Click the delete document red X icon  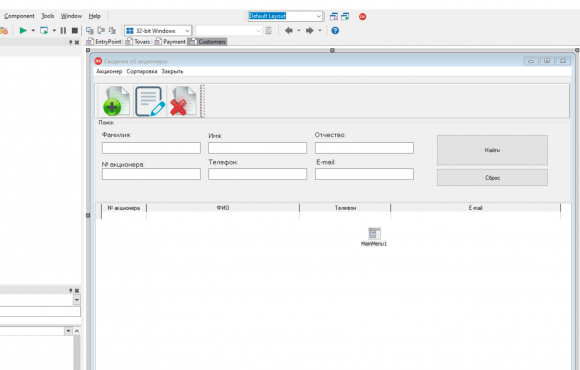click(183, 101)
